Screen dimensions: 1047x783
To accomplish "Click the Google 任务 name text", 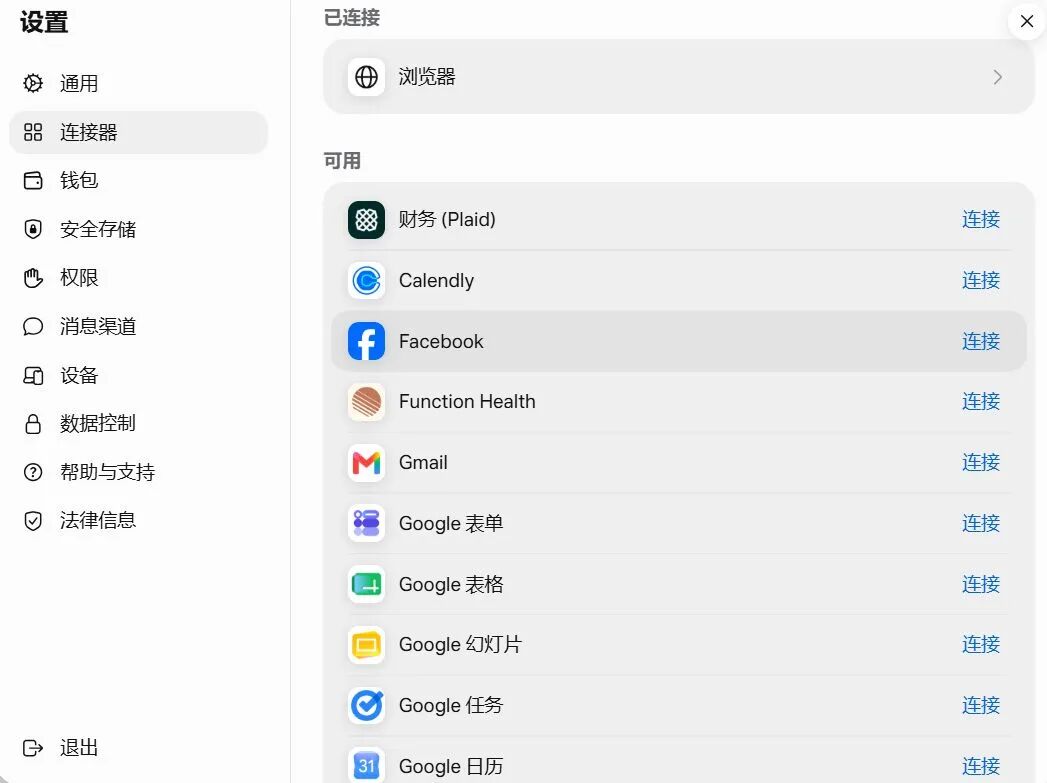I will 451,705.
